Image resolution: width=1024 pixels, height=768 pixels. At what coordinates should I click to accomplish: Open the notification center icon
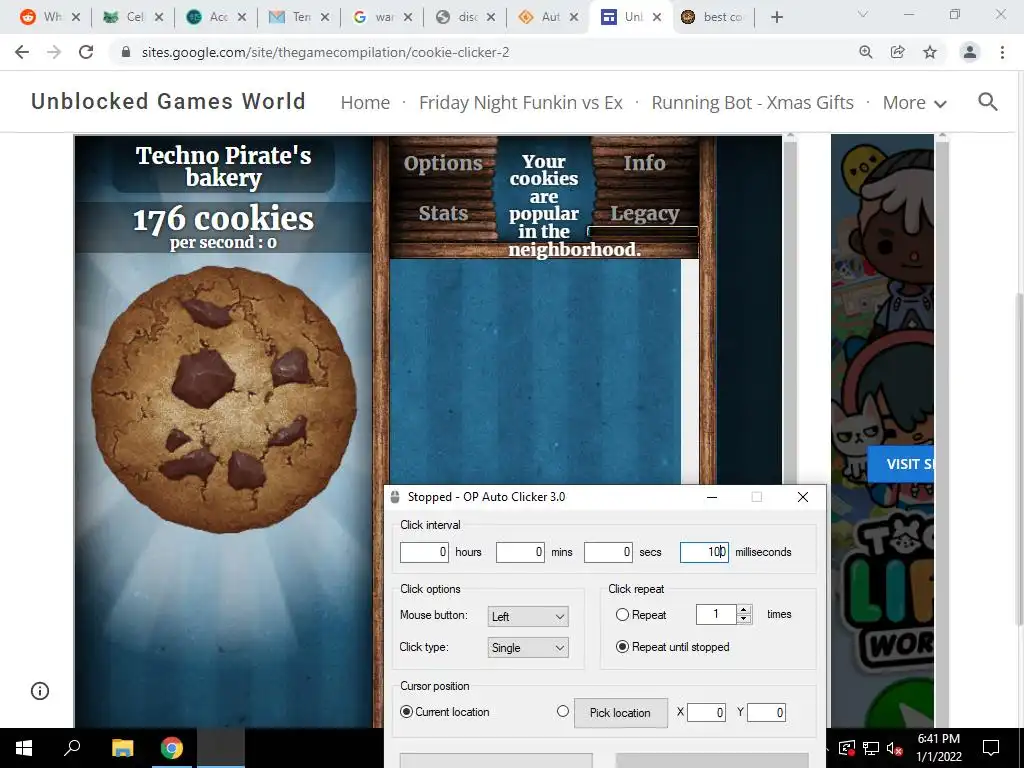[x=991, y=748]
